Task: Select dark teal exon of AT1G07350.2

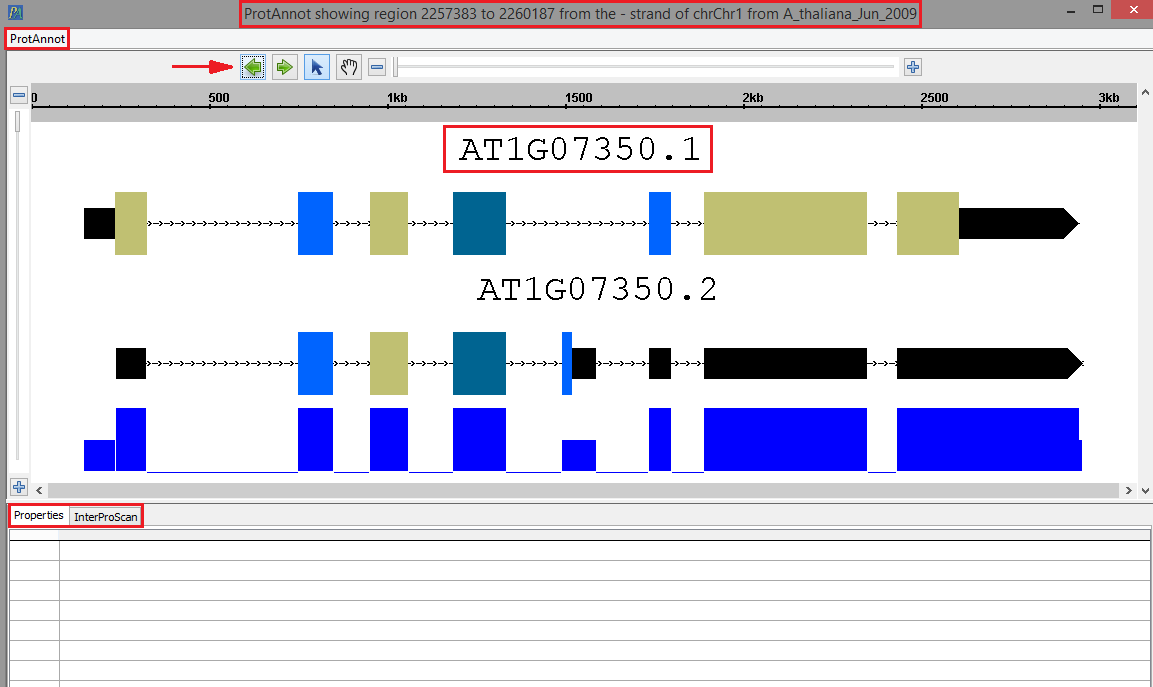Action: [479, 363]
